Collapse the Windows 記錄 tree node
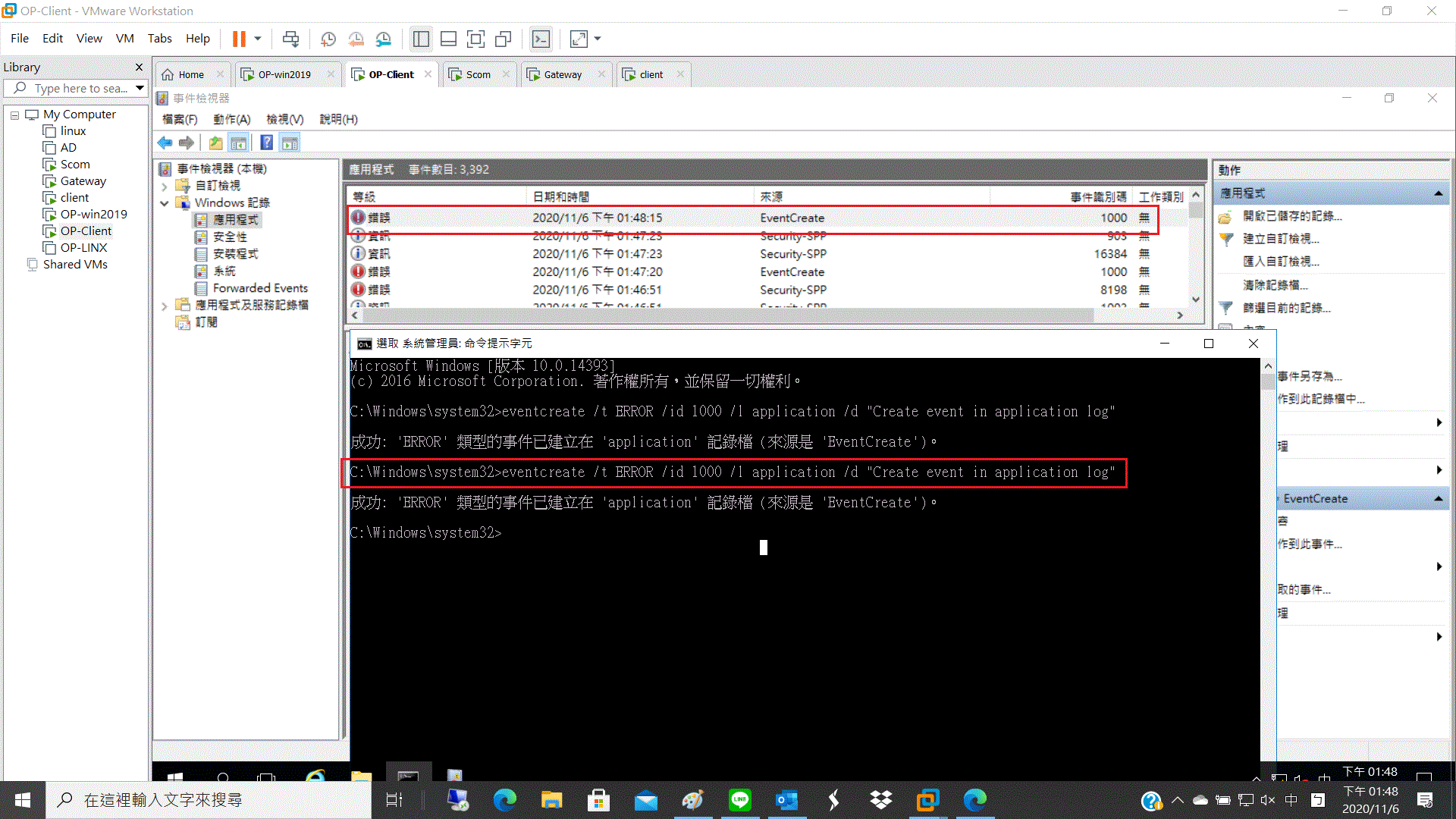Image resolution: width=1456 pixels, height=819 pixels. (165, 203)
